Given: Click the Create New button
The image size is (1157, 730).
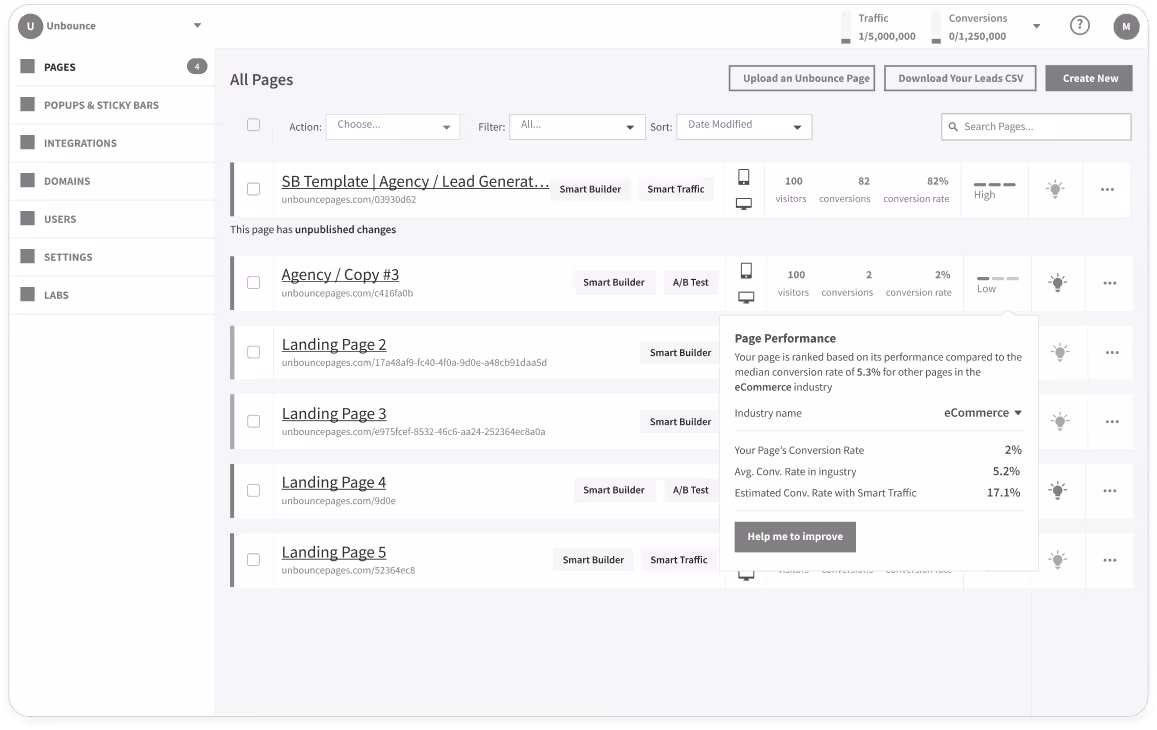Looking at the screenshot, I should pyautogui.click(x=1089, y=78).
